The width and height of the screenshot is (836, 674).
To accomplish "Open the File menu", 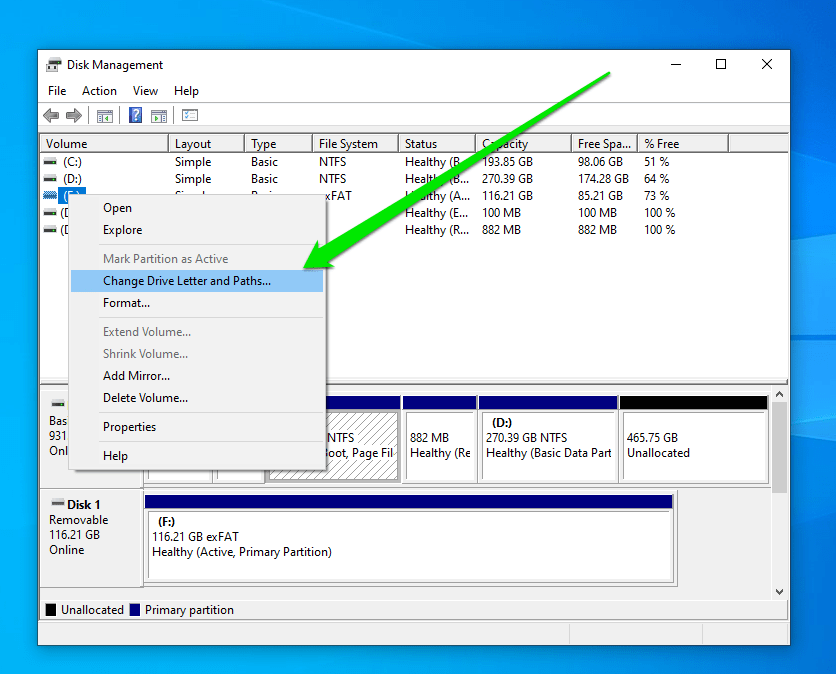I will (x=57, y=91).
